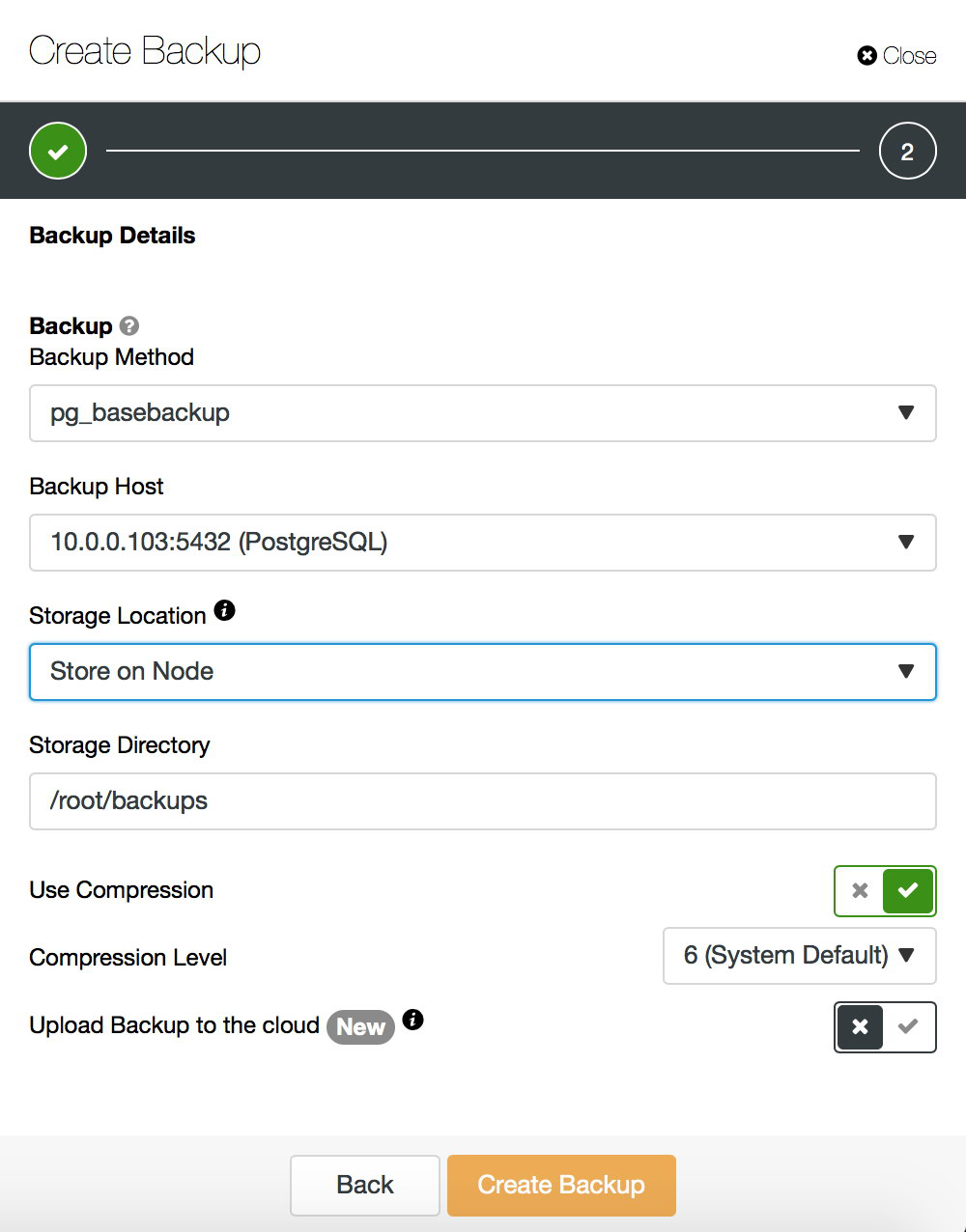Click the Backup help question mark icon

point(129,326)
